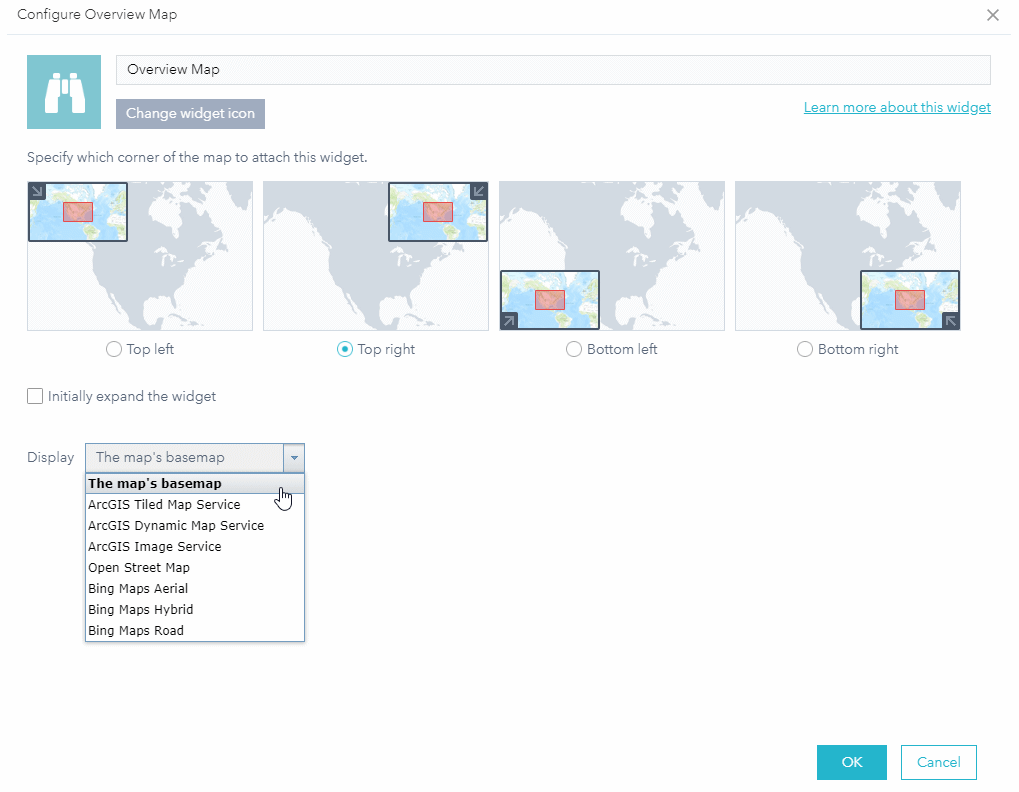Choose ArcGIS Image Service option

(195, 546)
